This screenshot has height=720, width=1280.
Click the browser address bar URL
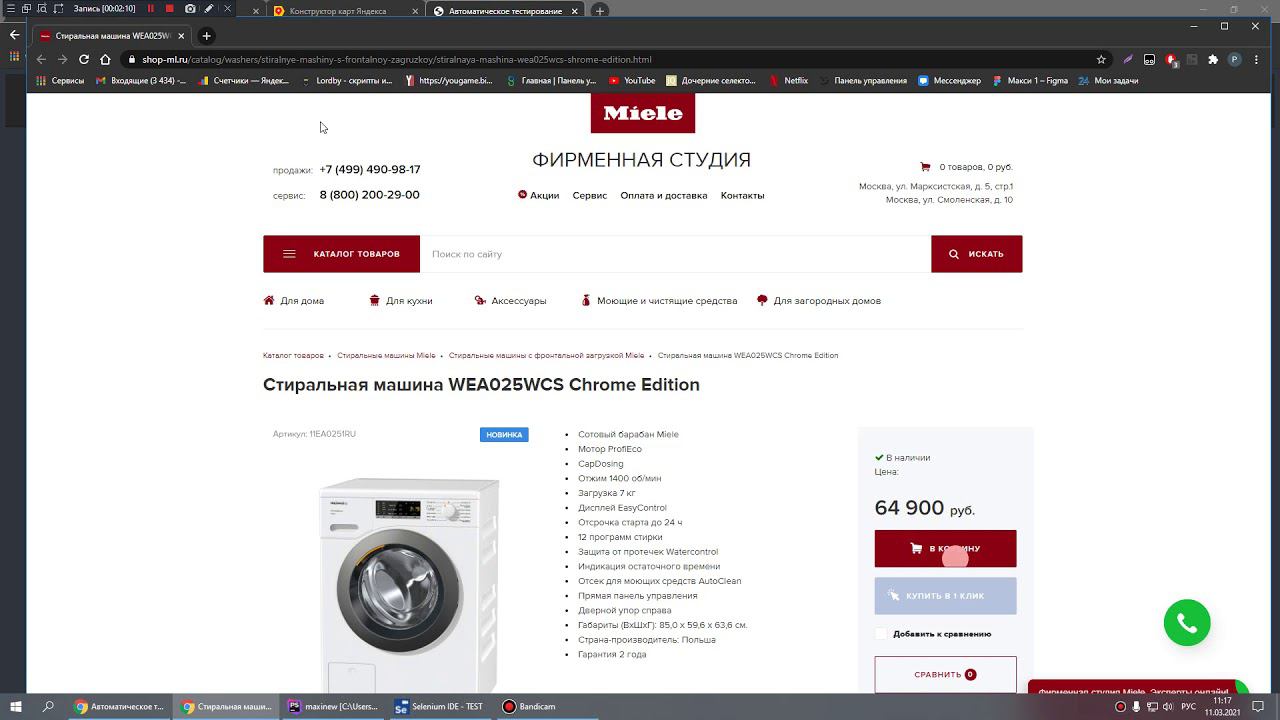[396, 59]
